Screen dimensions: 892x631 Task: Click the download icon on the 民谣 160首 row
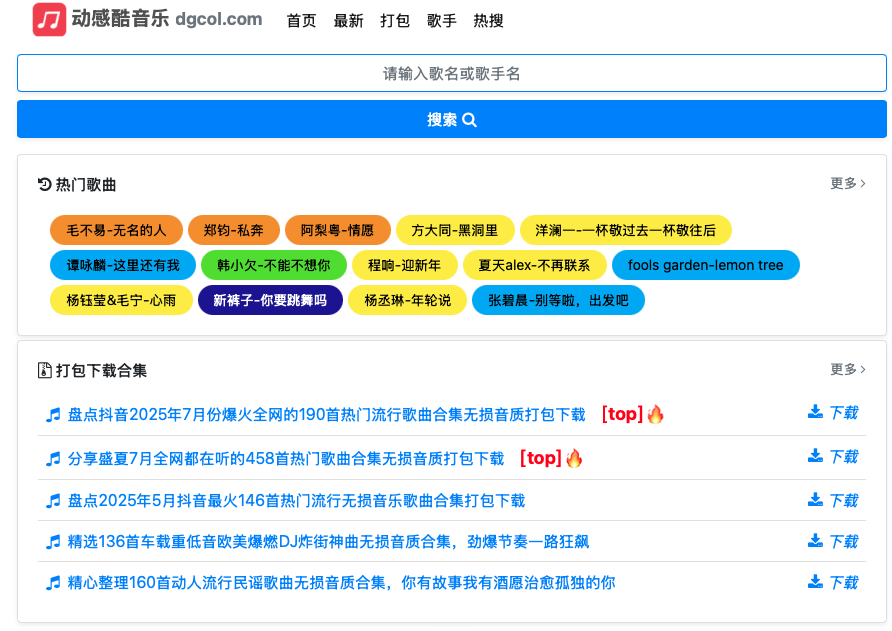coord(815,582)
